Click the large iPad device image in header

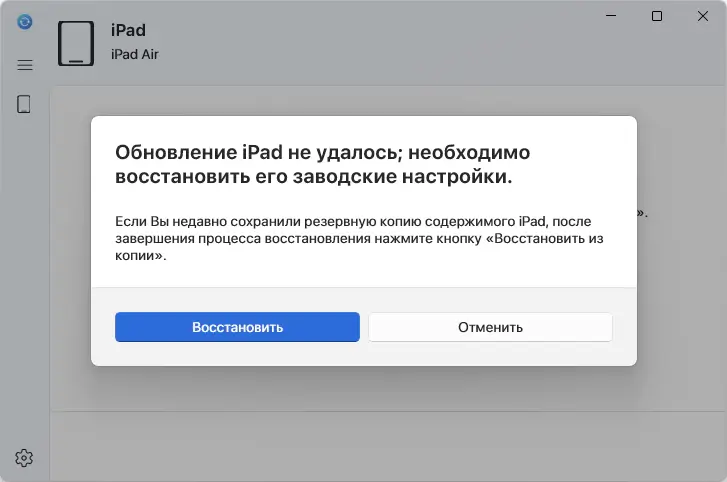pyautogui.click(x=76, y=43)
